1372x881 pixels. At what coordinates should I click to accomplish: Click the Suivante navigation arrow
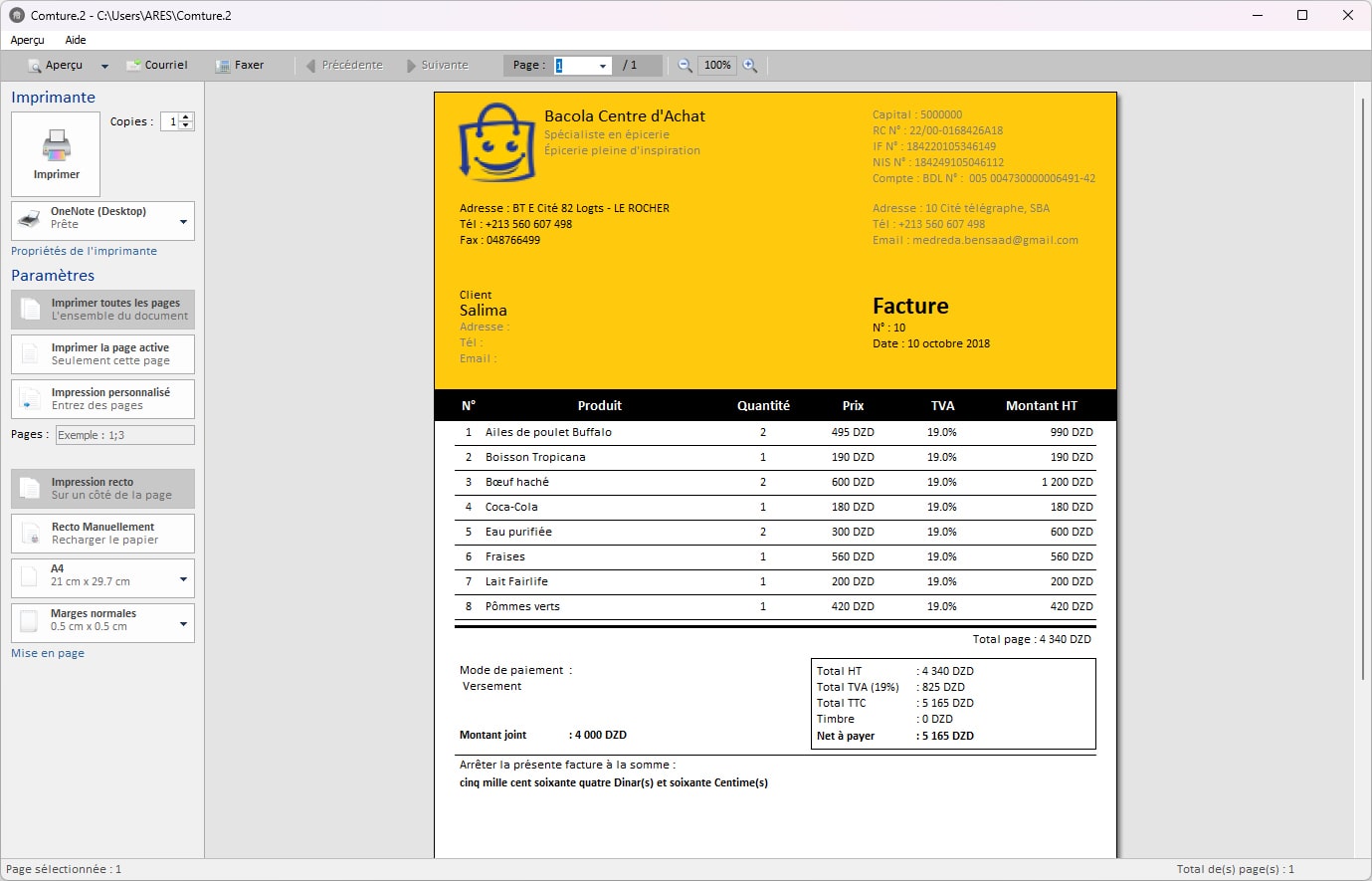click(411, 65)
